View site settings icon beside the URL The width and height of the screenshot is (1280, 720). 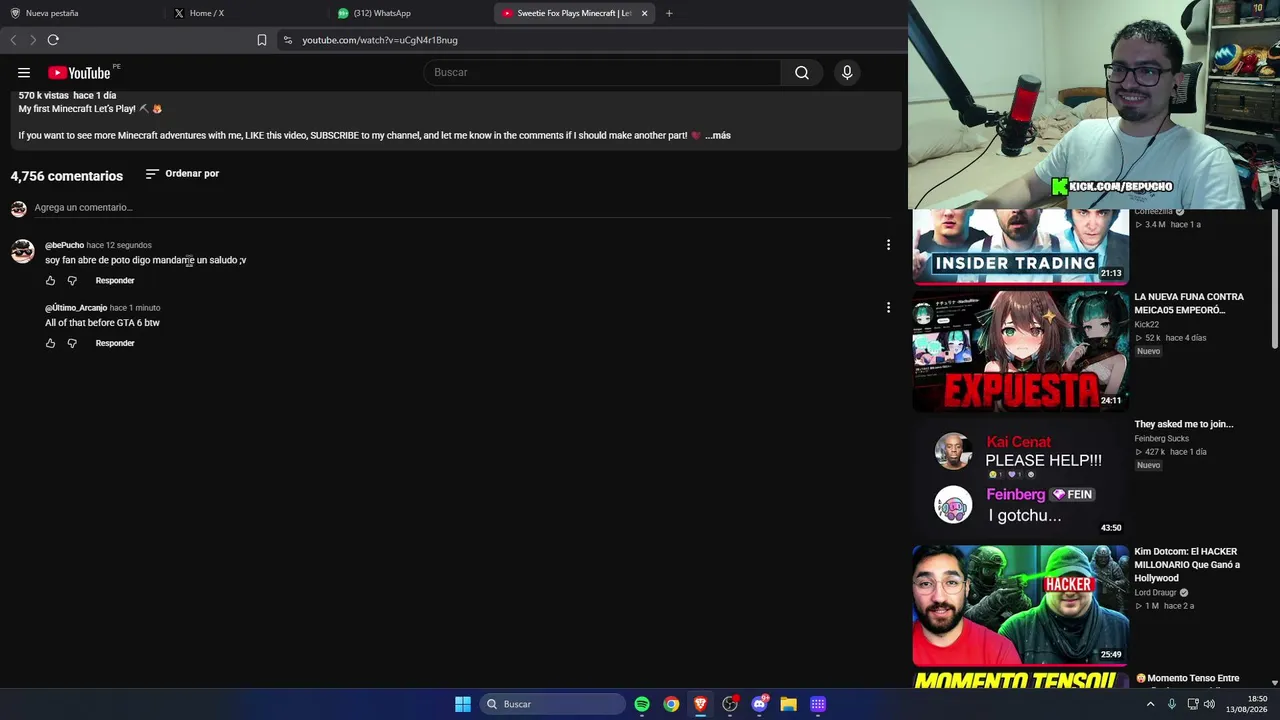pyautogui.click(x=288, y=40)
